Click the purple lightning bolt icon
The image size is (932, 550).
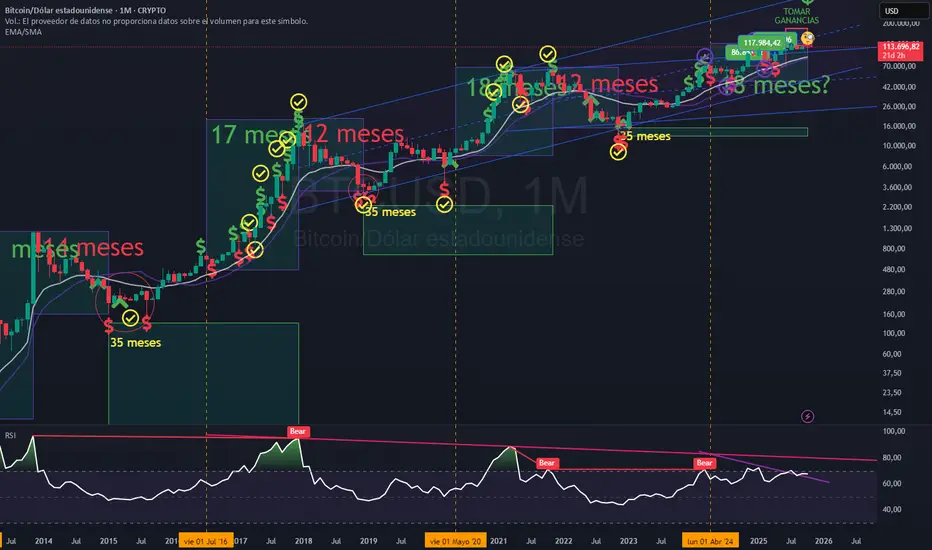click(x=807, y=416)
